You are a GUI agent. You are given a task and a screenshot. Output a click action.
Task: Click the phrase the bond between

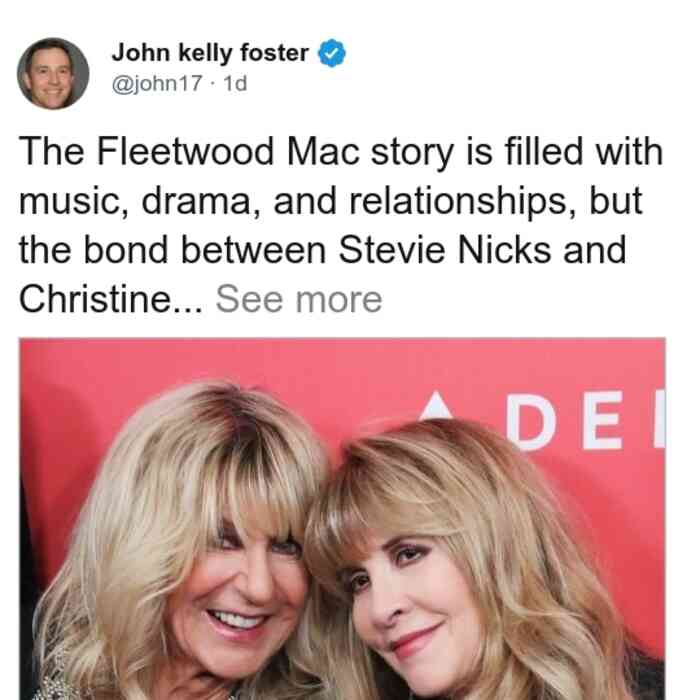tap(172, 250)
